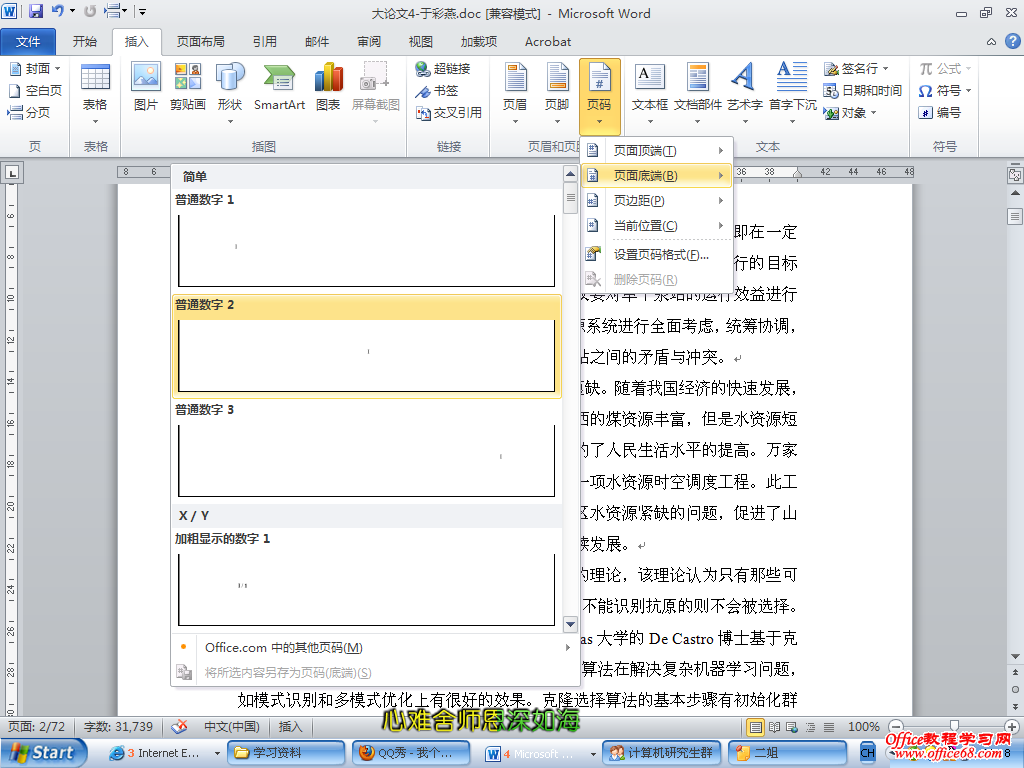Click the 文本框 text box icon
Viewport: 1024px width, 768px height.
pos(650,86)
